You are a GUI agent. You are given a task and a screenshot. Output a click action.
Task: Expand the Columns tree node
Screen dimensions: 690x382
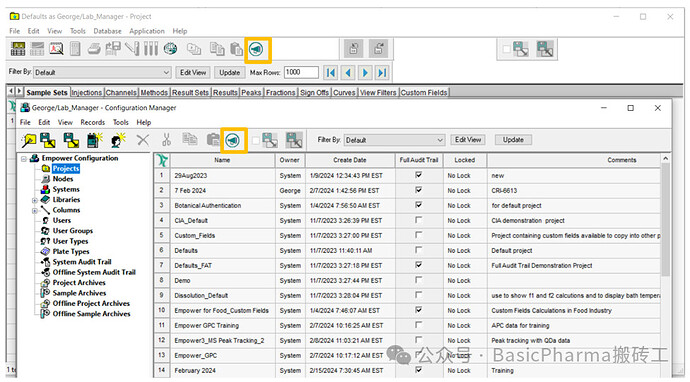coord(35,211)
